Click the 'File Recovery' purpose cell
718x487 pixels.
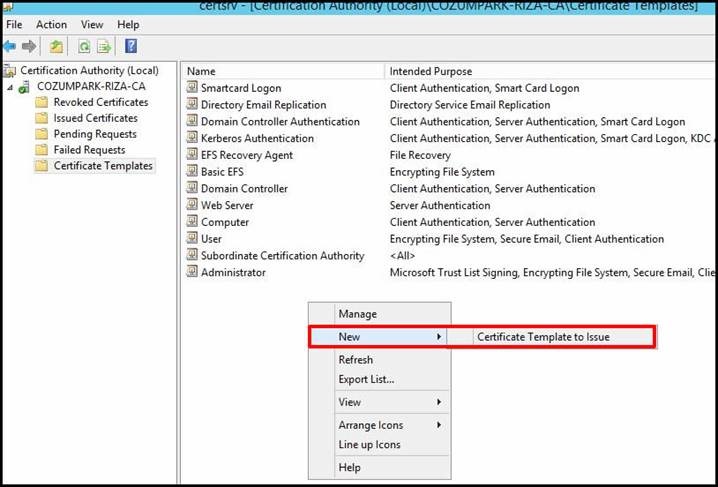(x=420, y=155)
